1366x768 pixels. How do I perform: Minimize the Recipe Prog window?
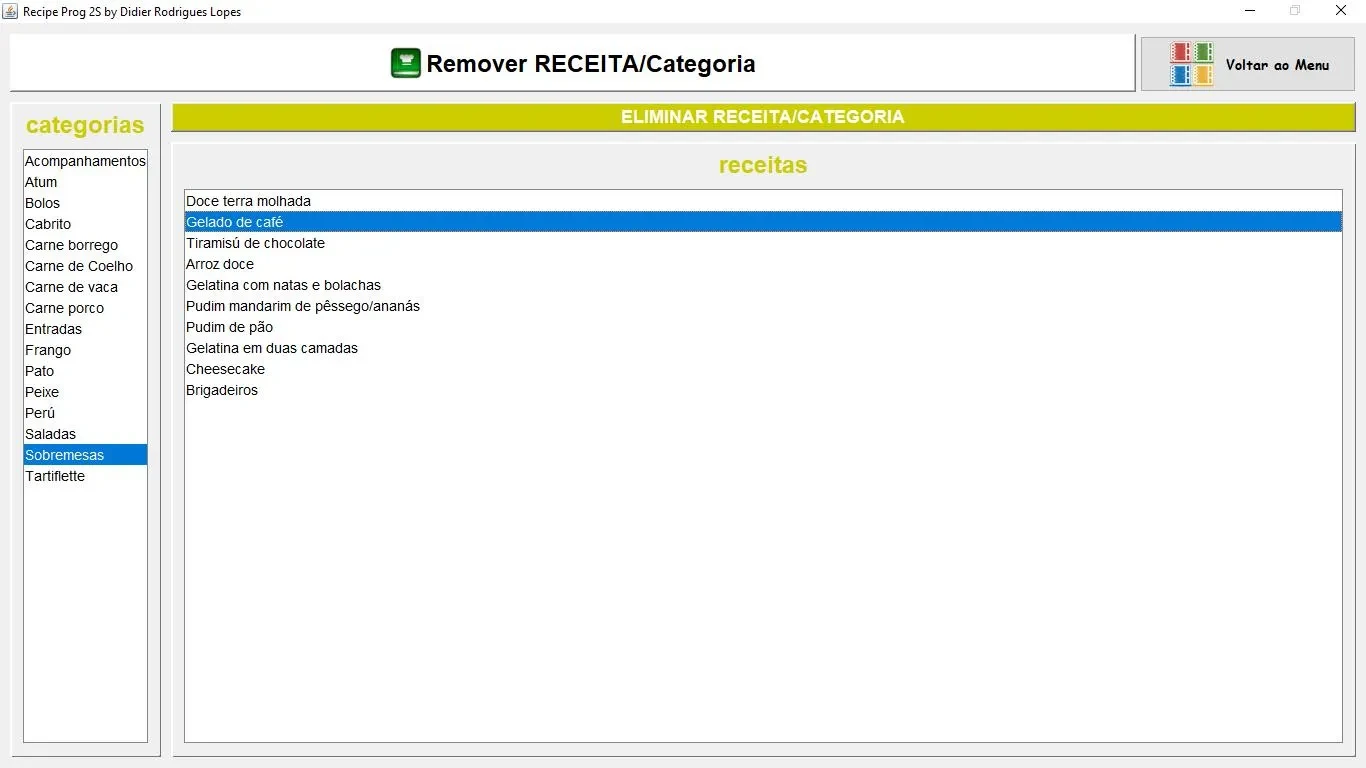tap(1250, 11)
